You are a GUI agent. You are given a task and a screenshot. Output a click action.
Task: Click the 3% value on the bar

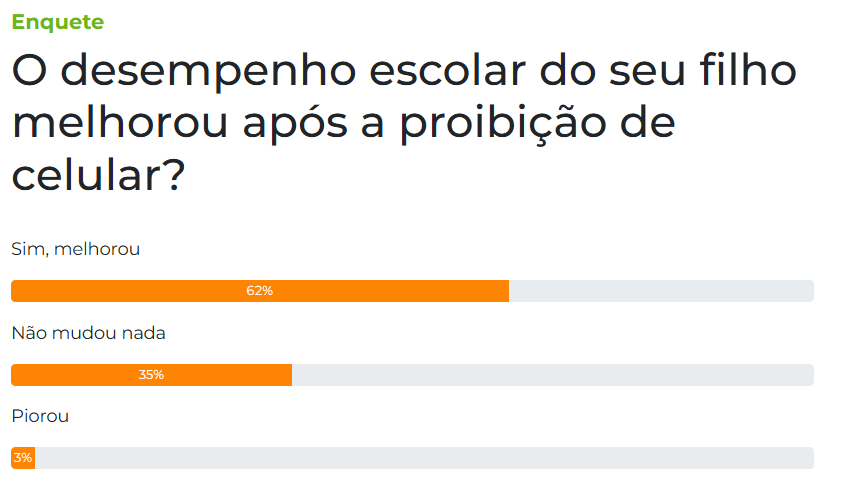(23, 458)
